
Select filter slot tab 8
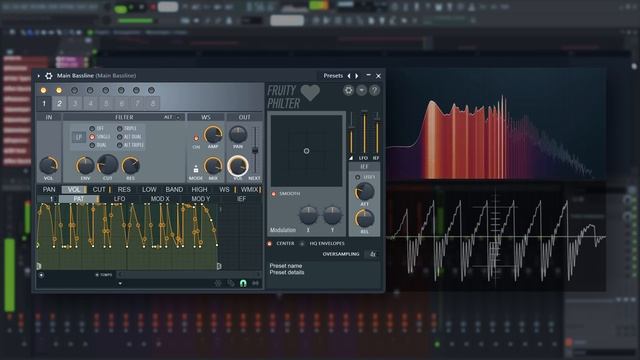(152, 104)
